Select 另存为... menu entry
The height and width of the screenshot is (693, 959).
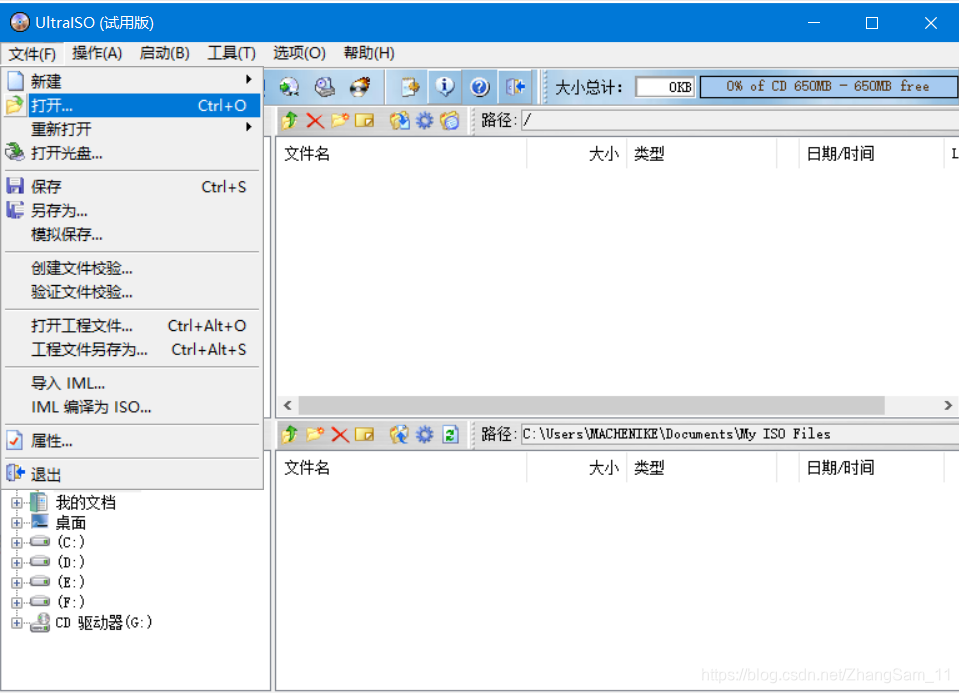tap(132, 210)
